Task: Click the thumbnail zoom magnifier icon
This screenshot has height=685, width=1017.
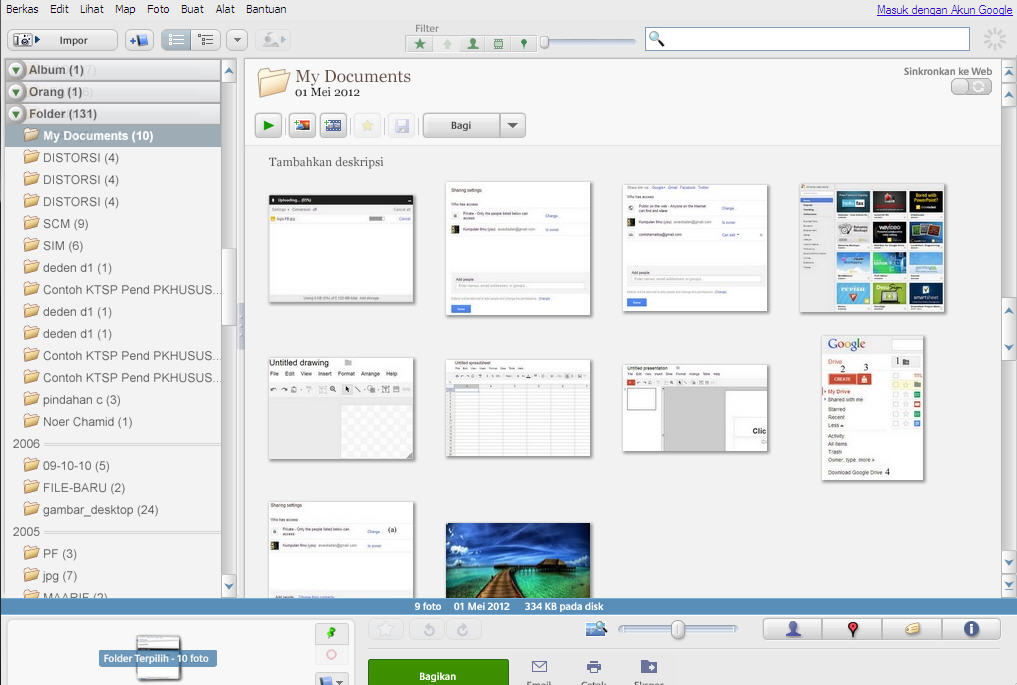Action: [x=596, y=629]
